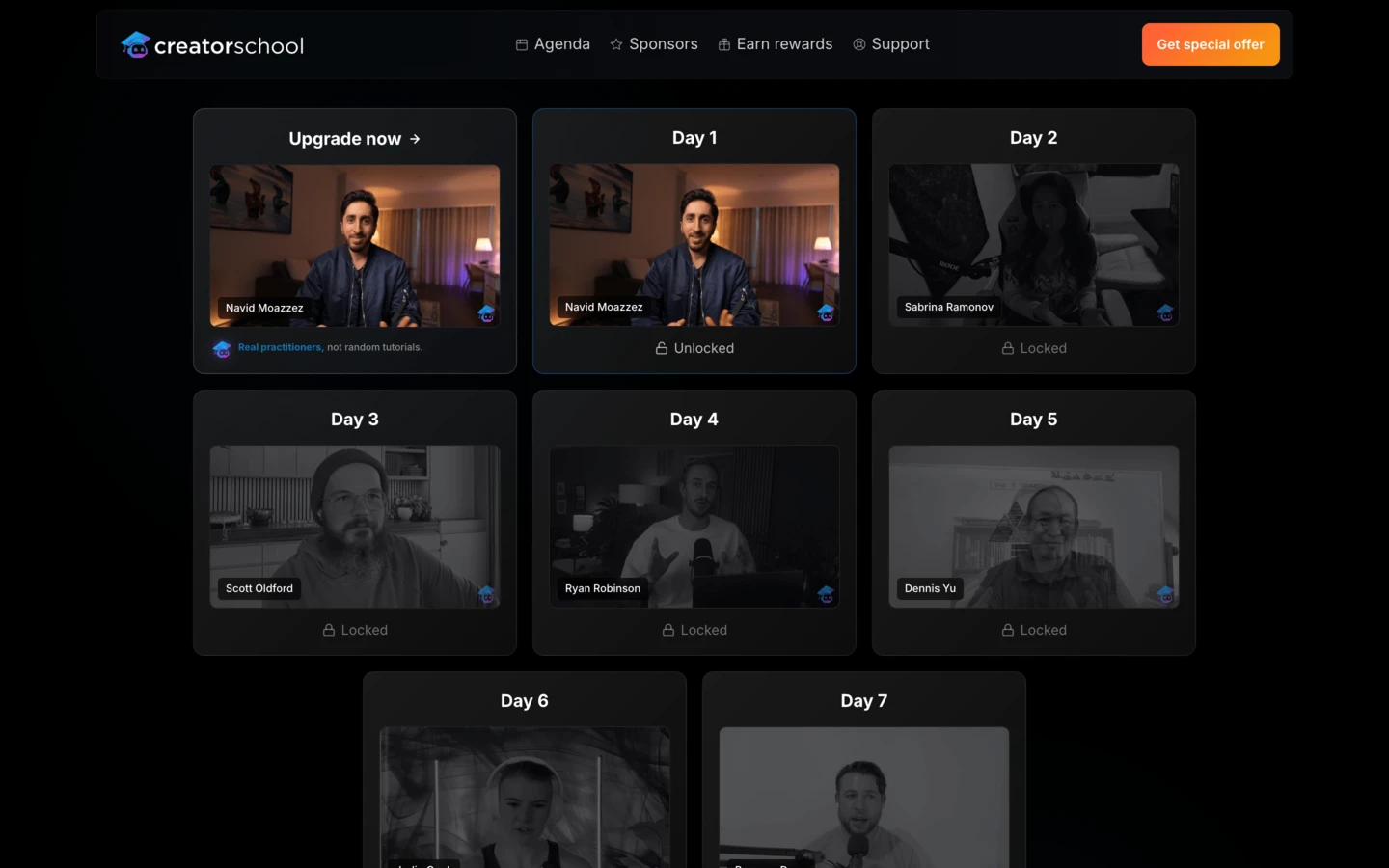Viewport: 1389px width, 868px height.
Task: Play the Day 1 video thumbnail
Action: point(694,245)
